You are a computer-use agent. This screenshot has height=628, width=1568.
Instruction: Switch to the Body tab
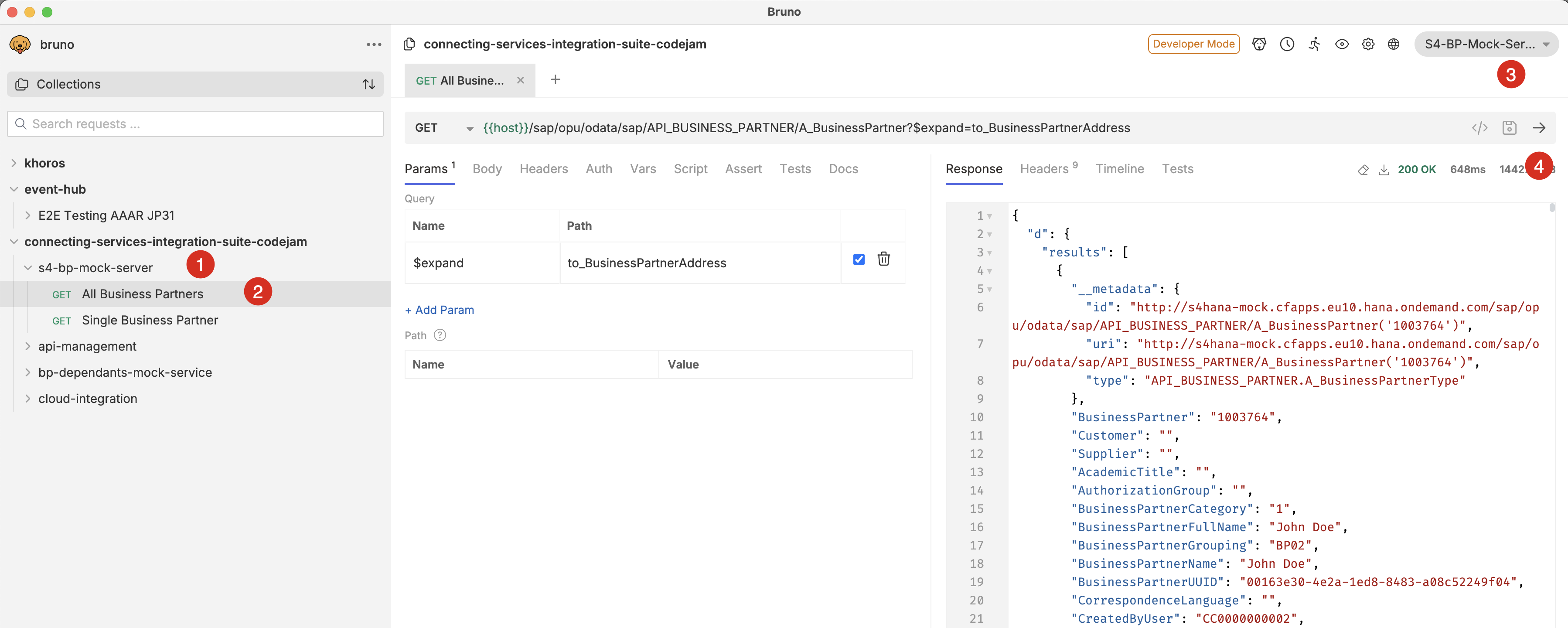(487, 169)
